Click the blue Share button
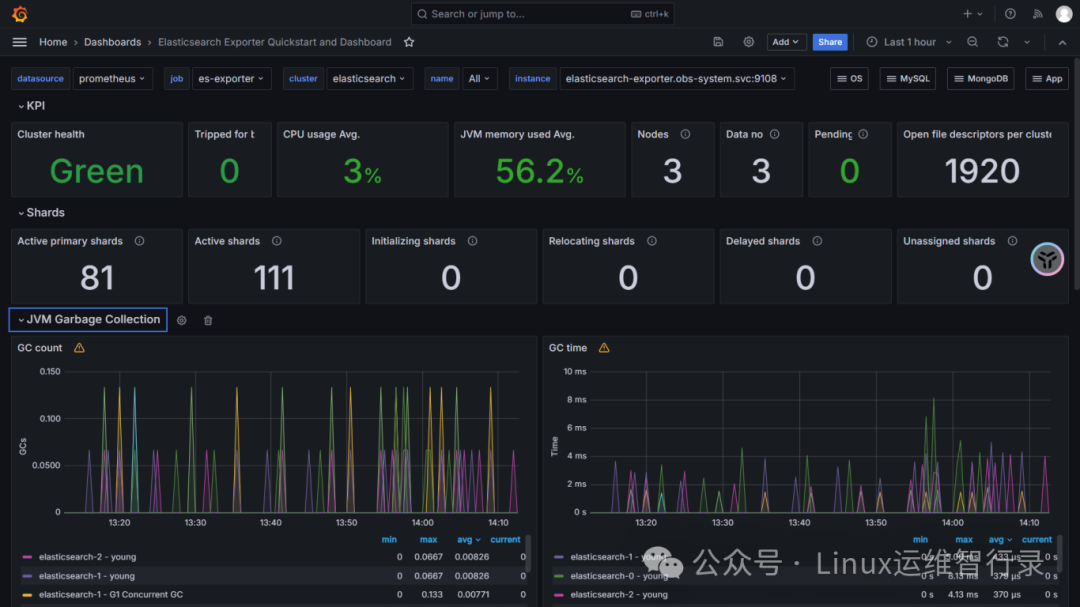This screenshot has height=607, width=1080. coord(830,42)
